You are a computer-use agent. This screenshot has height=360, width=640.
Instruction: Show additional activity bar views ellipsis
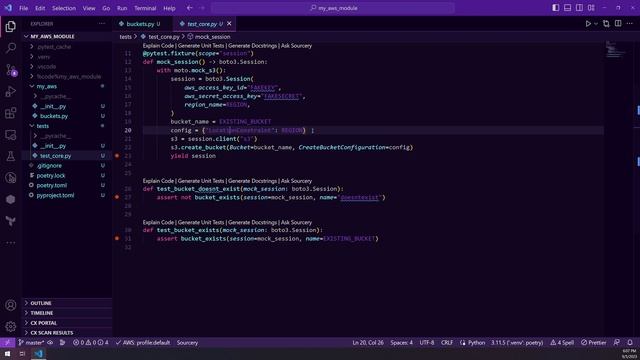11,242
